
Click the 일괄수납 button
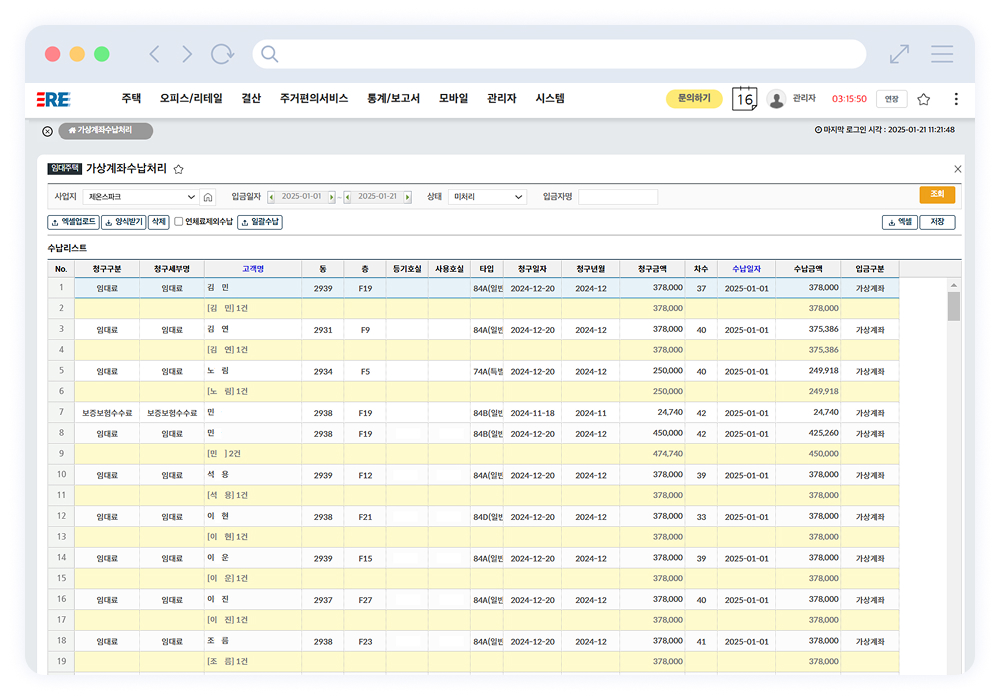(x=260, y=222)
